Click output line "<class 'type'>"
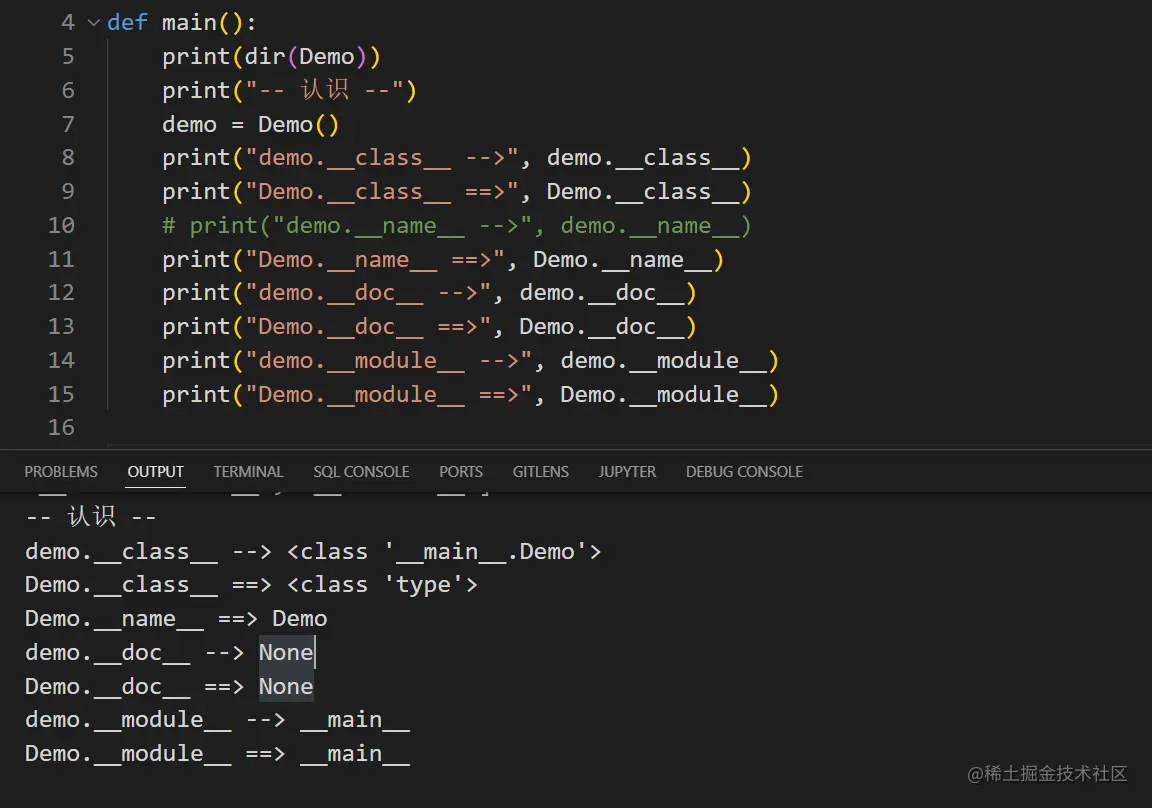The height and width of the screenshot is (808, 1152). 251,585
